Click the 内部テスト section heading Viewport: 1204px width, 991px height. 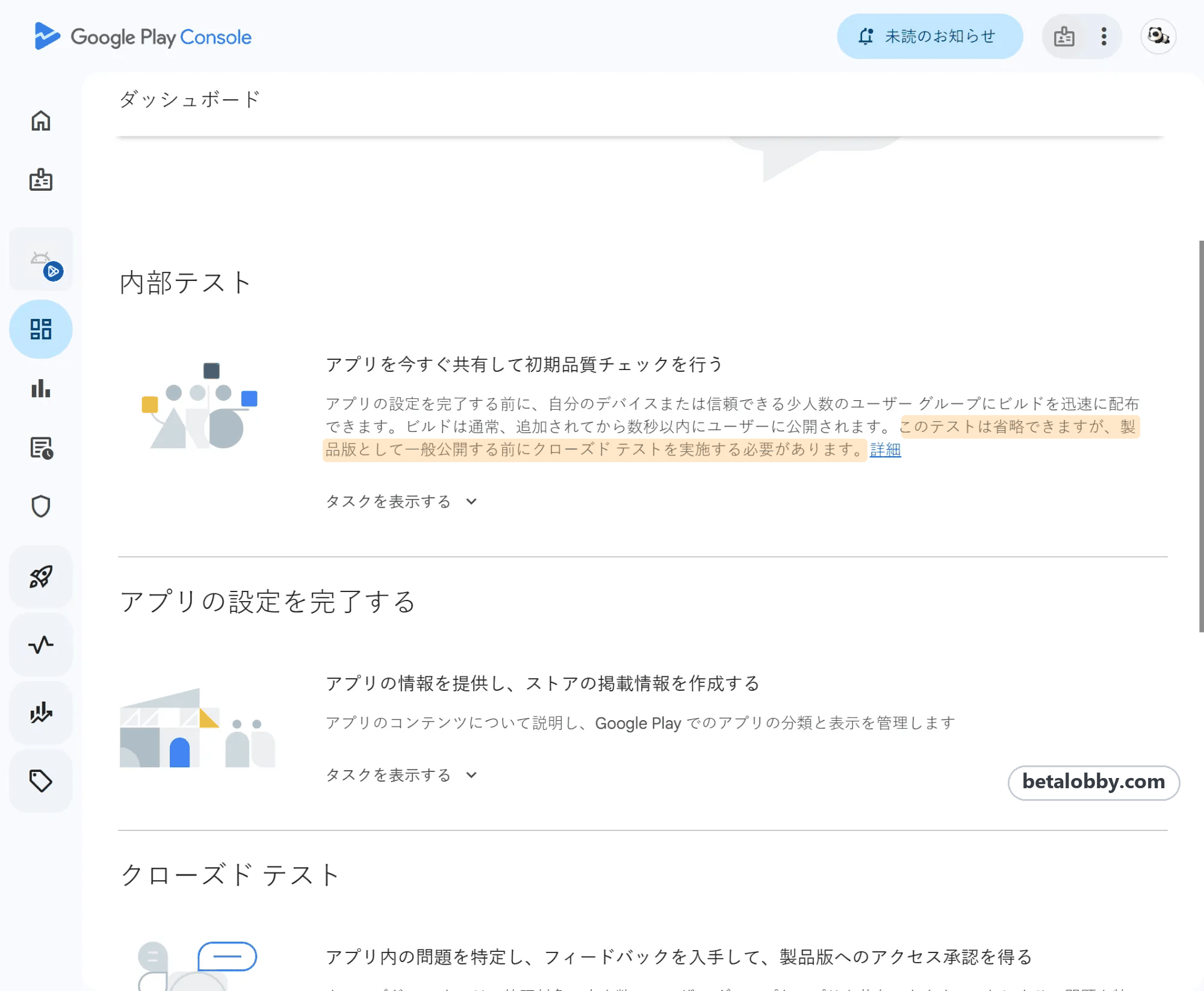pos(185,283)
